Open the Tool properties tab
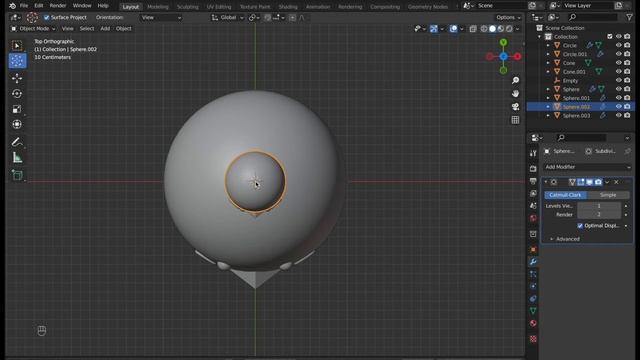Image resolution: width=640 pixels, height=360 pixels. (x=533, y=153)
